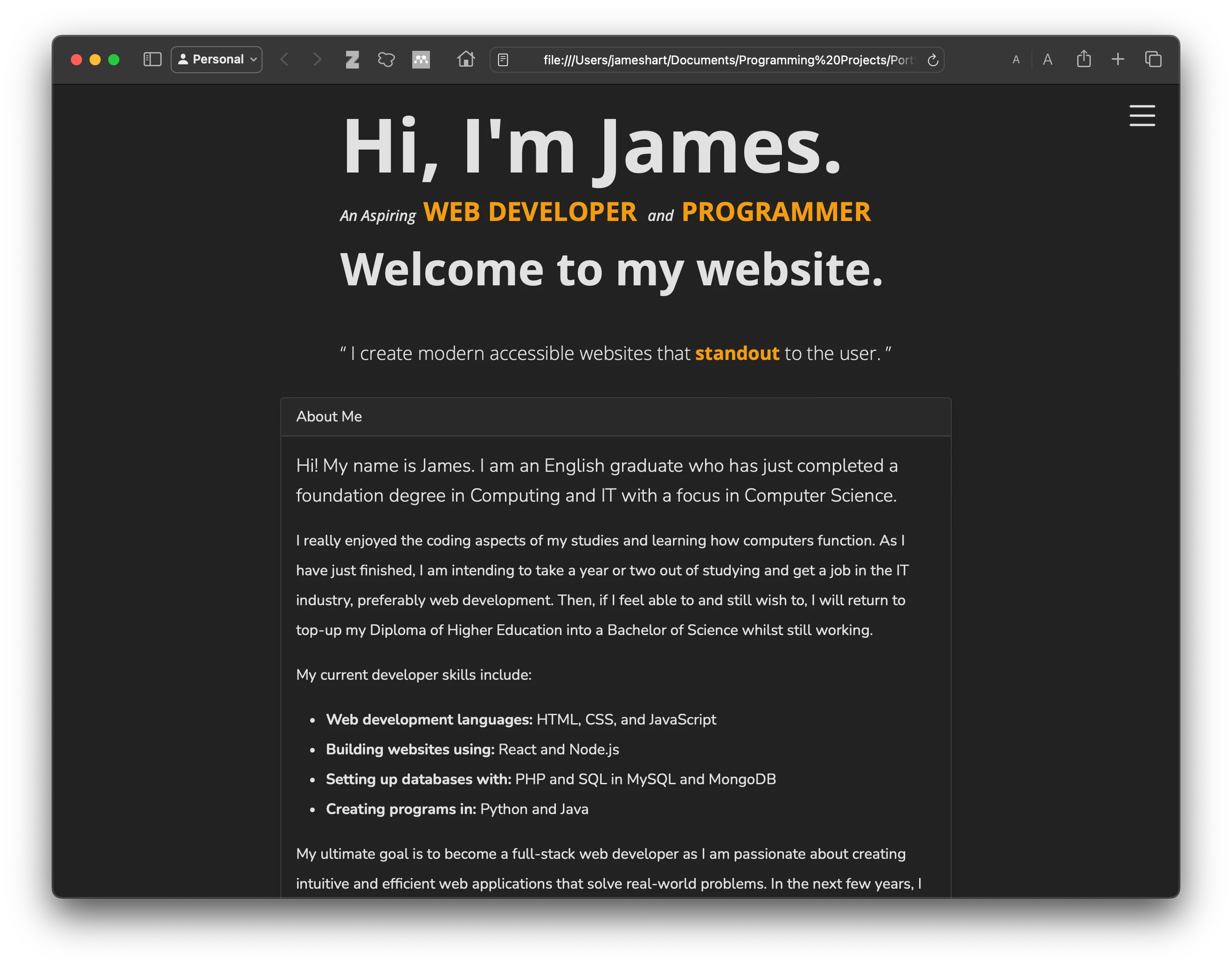This screenshot has height=967, width=1232.
Task: Click 'My current developer skills include:' line
Action: (414, 675)
